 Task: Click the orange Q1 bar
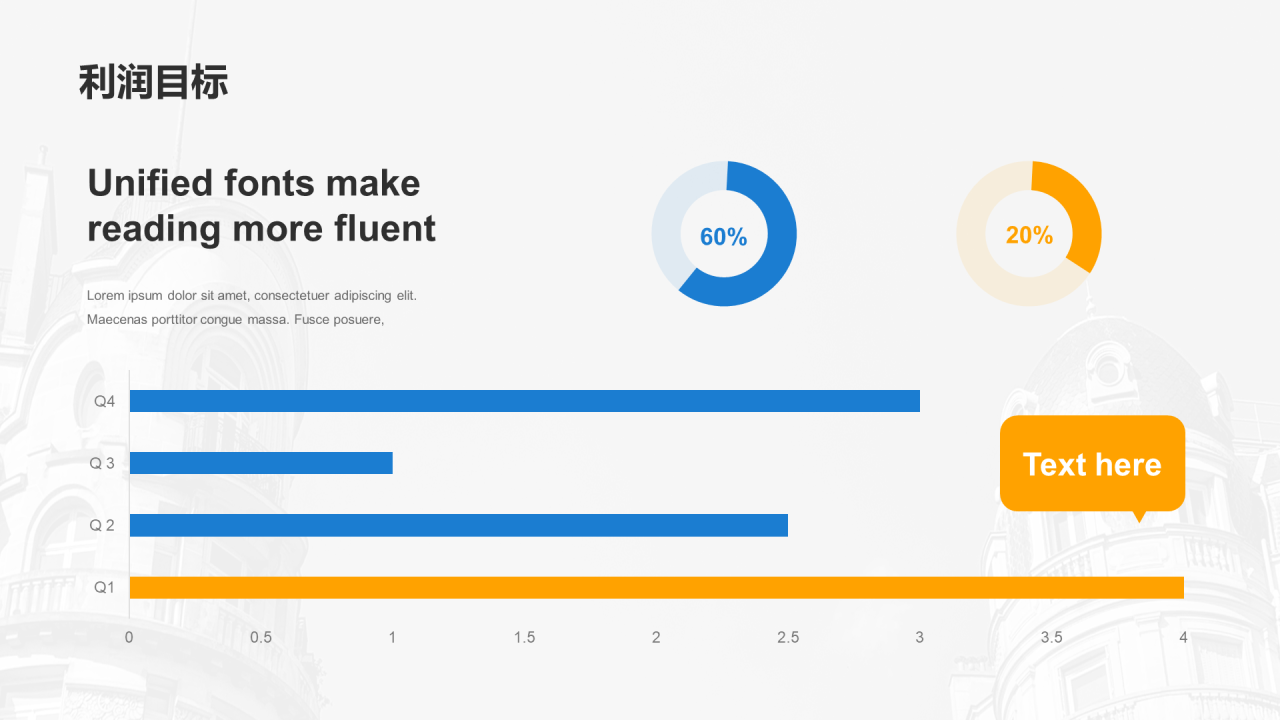click(x=656, y=587)
